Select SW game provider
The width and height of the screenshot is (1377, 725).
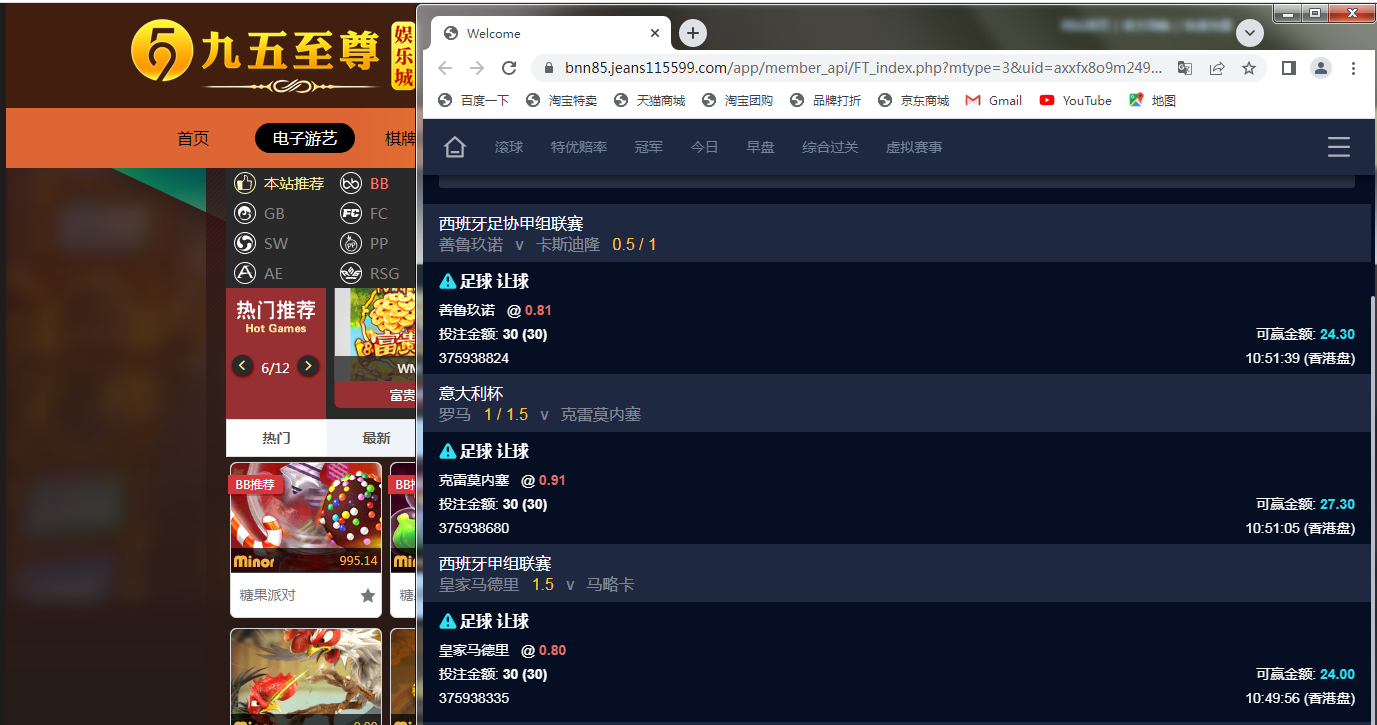coord(261,243)
